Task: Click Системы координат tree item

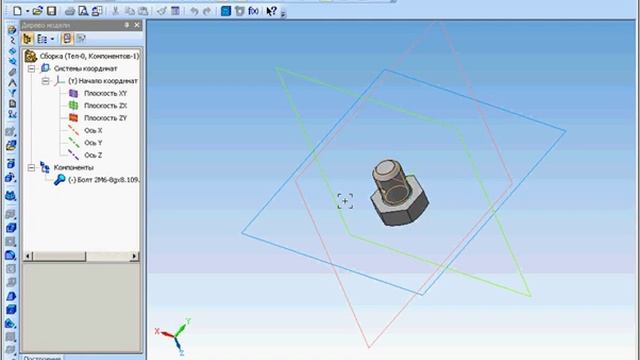Action: click(86, 69)
